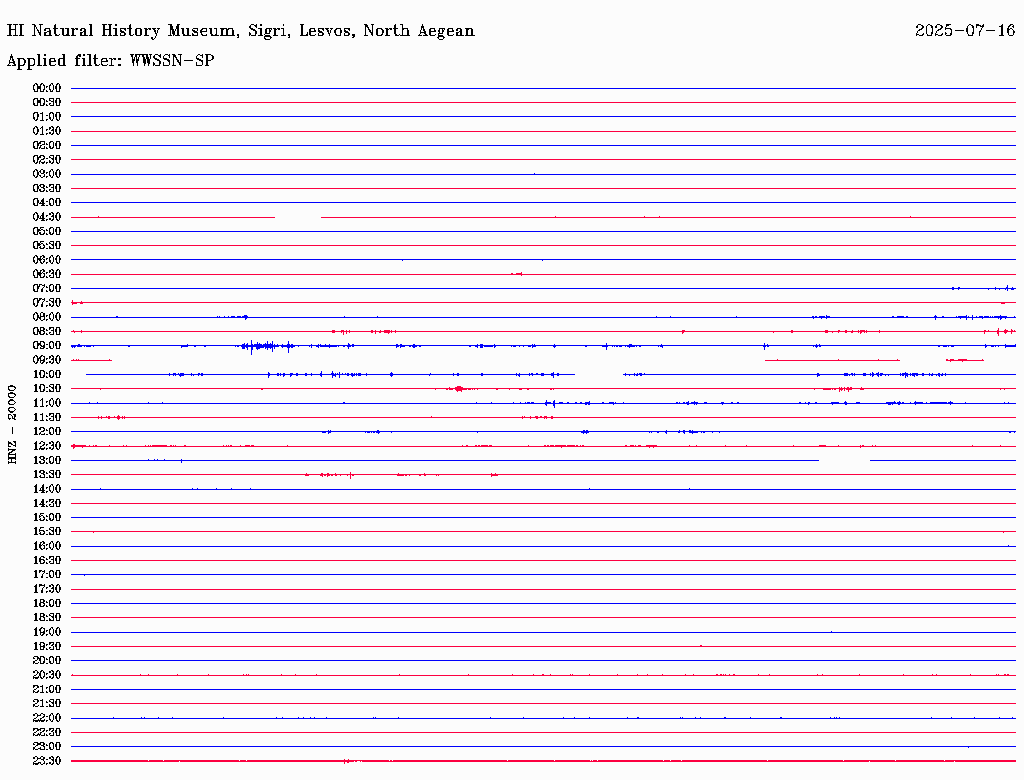Image resolution: width=1024 pixels, height=780 pixels.
Task: Click the red signal blip on the 06:30 trace
Action: (x=517, y=274)
